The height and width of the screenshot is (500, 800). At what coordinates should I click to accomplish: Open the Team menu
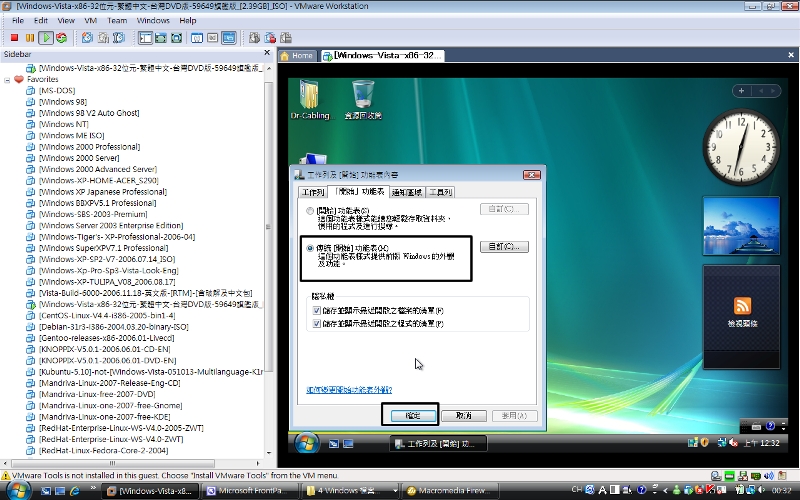(117, 20)
